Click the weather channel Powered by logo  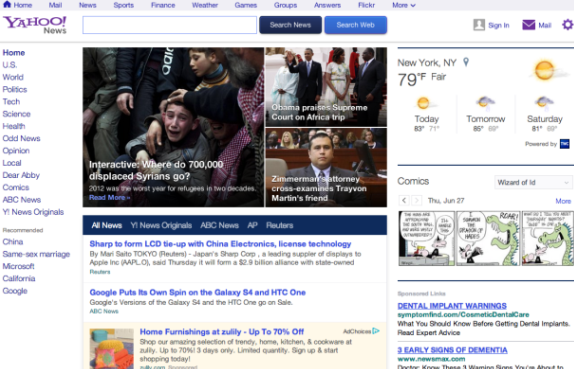(x=564, y=144)
